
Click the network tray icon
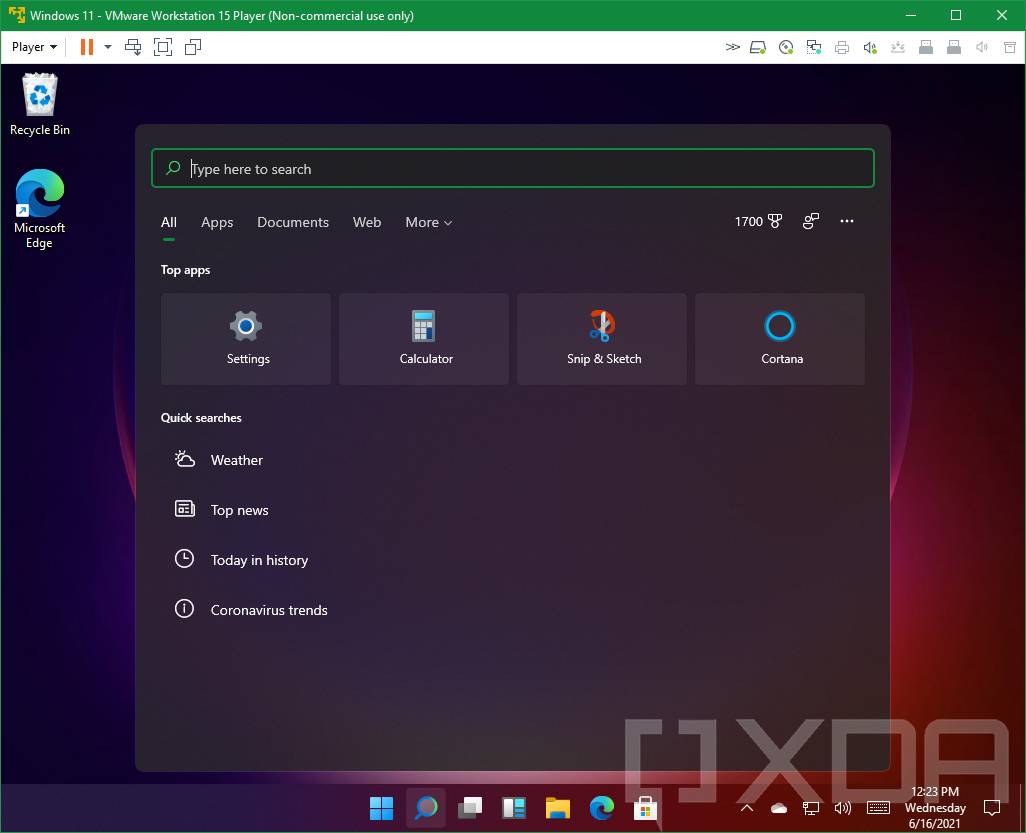pyautogui.click(x=811, y=809)
